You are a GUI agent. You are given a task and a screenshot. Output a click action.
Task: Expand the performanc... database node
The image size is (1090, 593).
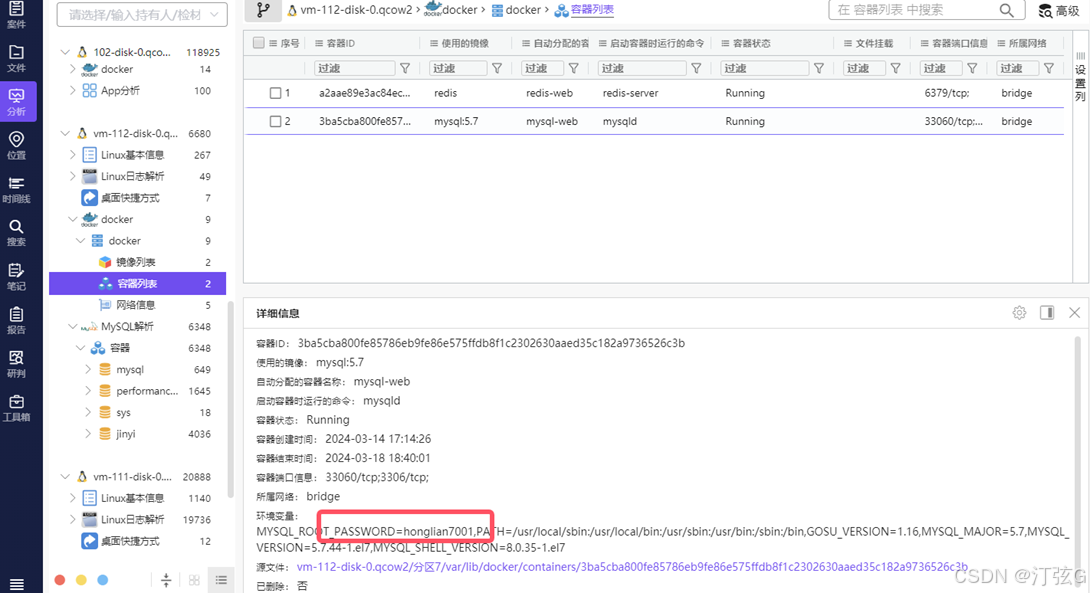[88, 391]
